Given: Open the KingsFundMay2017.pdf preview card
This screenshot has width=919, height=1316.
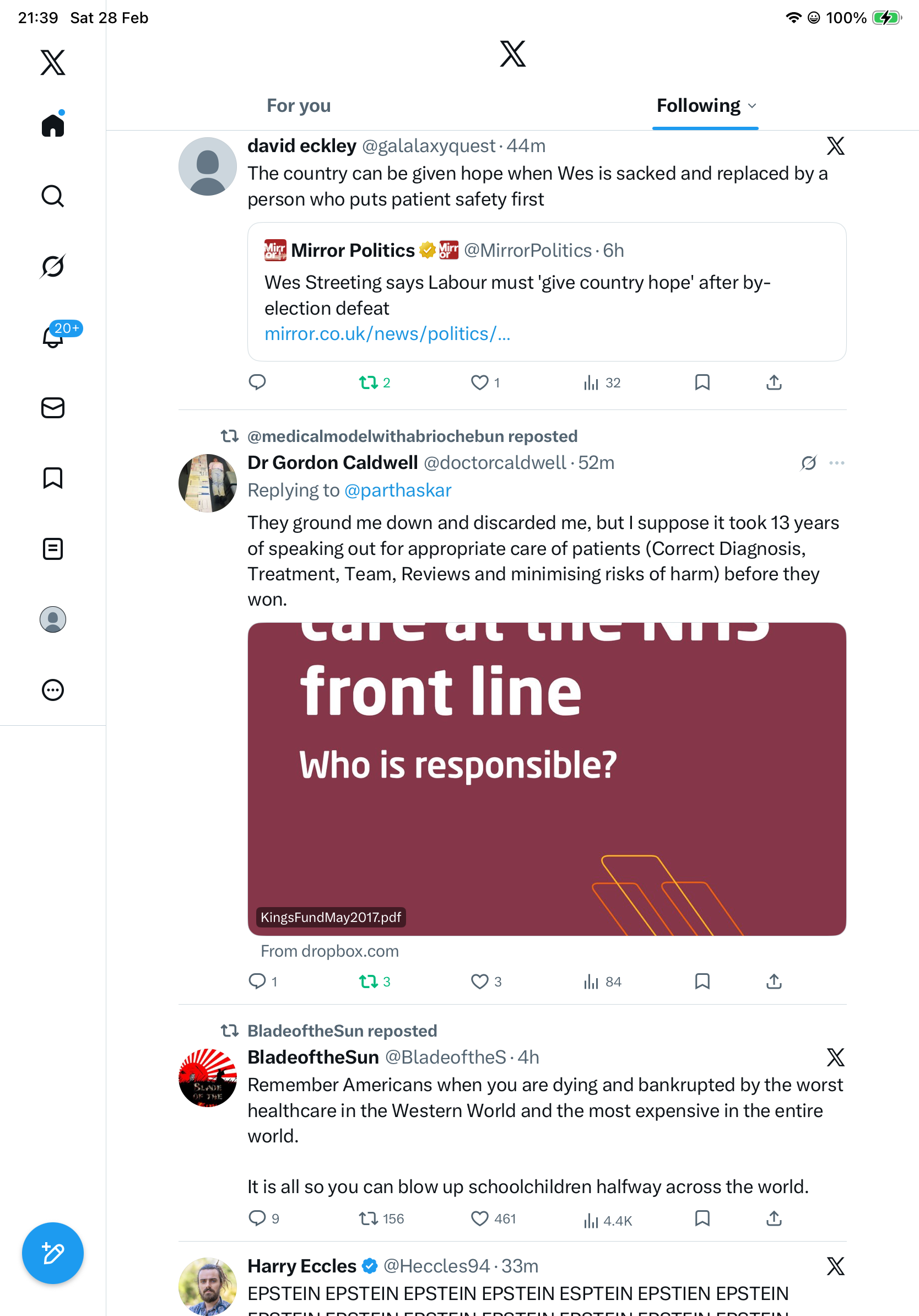Looking at the screenshot, I should point(547,779).
